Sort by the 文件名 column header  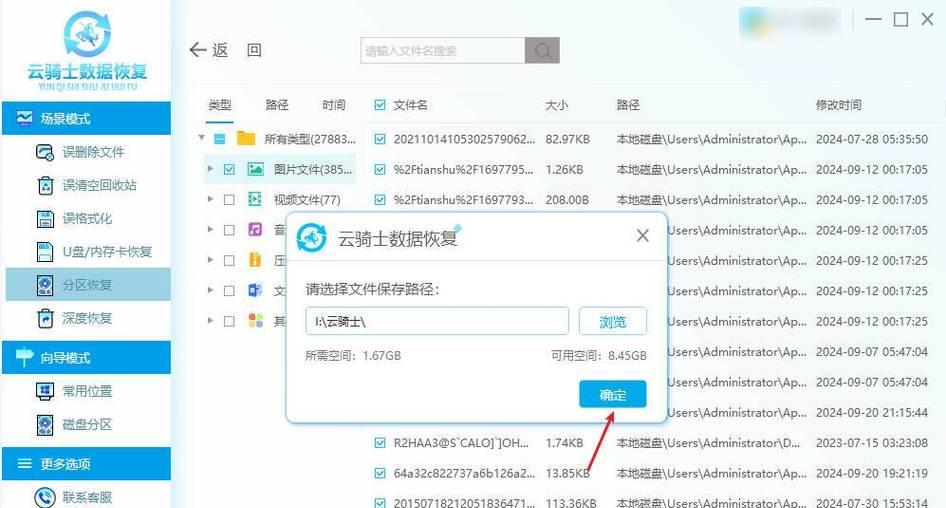pyautogui.click(x=410, y=105)
